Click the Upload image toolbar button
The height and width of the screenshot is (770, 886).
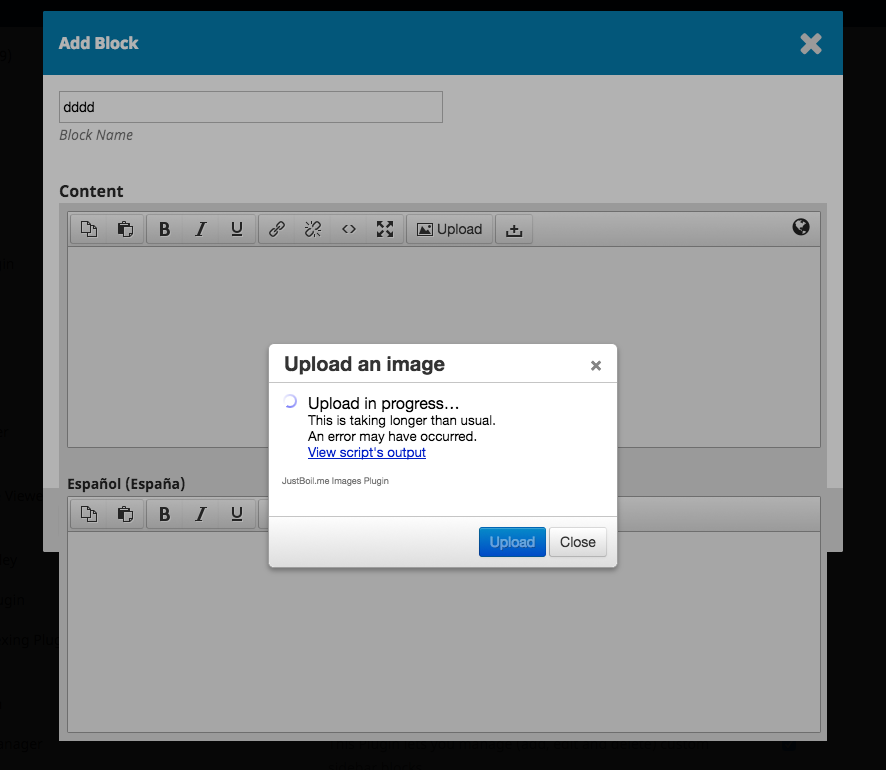pyautogui.click(x=449, y=229)
